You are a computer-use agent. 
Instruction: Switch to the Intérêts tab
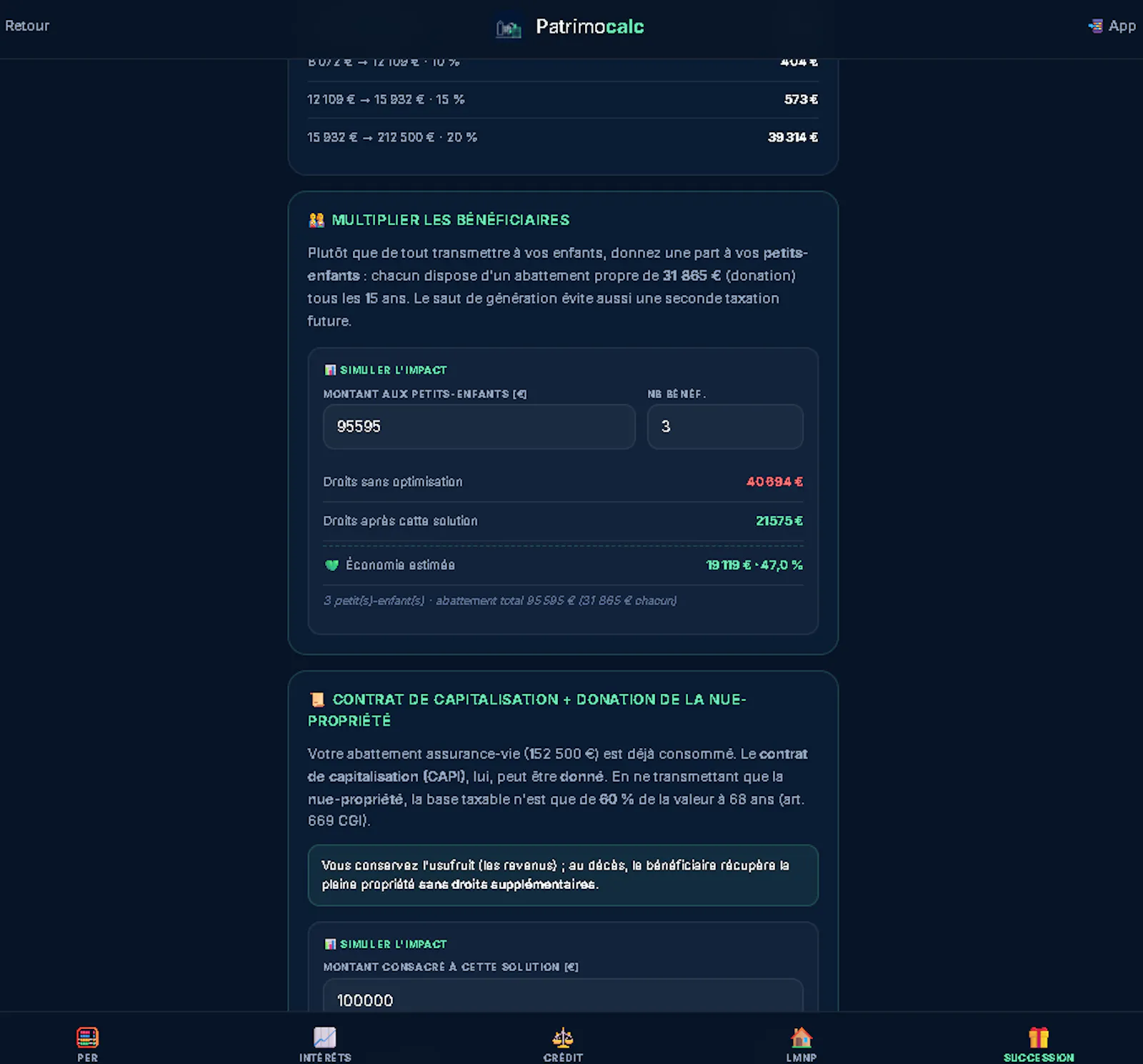325,1044
